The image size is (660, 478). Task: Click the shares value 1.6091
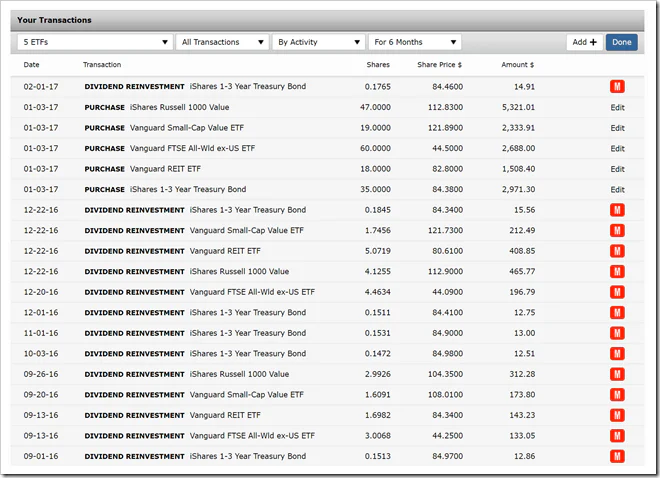pos(378,395)
